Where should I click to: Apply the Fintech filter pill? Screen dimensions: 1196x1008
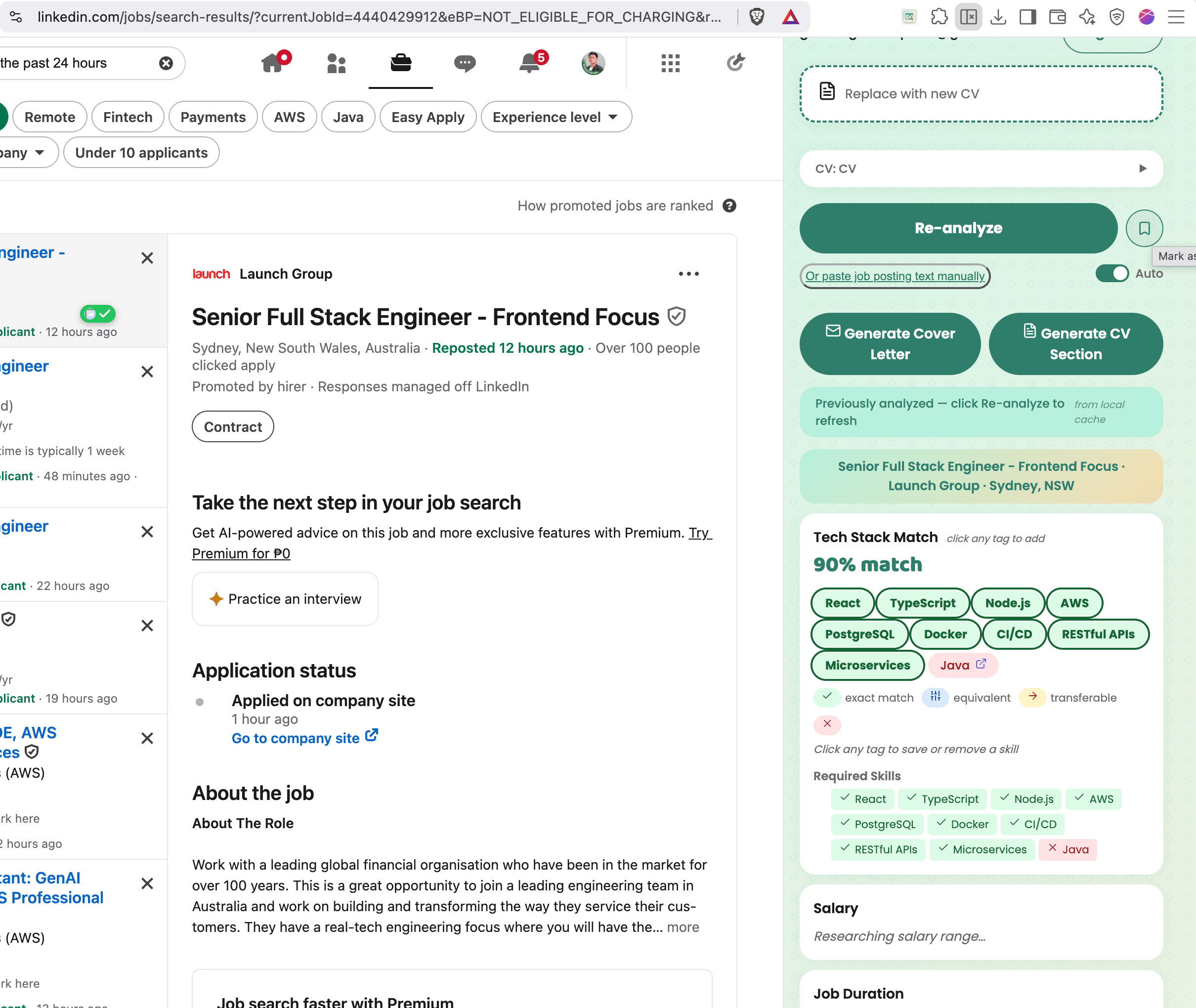[x=128, y=117]
